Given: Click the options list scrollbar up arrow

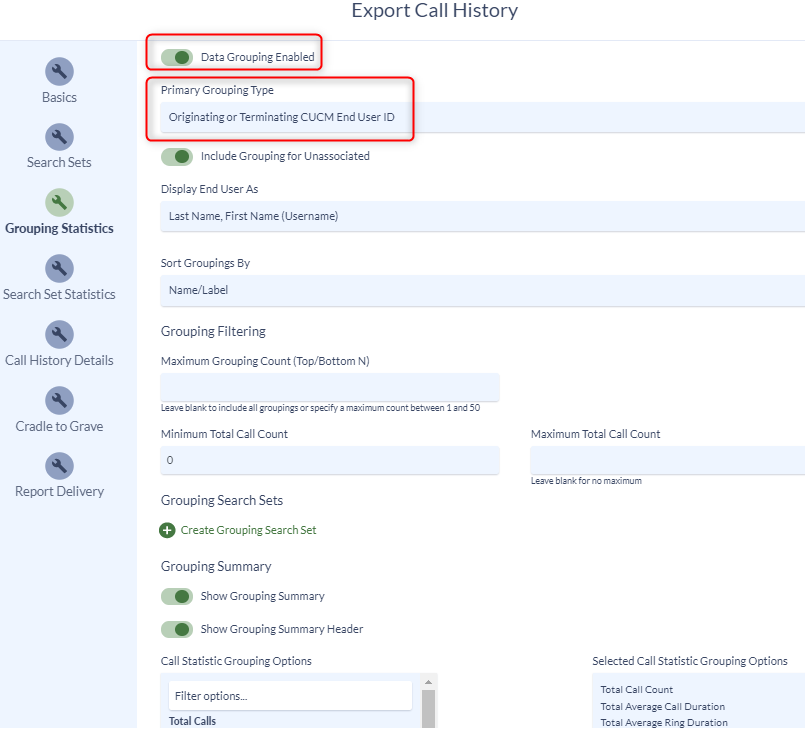Looking at the screenshot, I should pyautogui.click(x=429, y=682).
